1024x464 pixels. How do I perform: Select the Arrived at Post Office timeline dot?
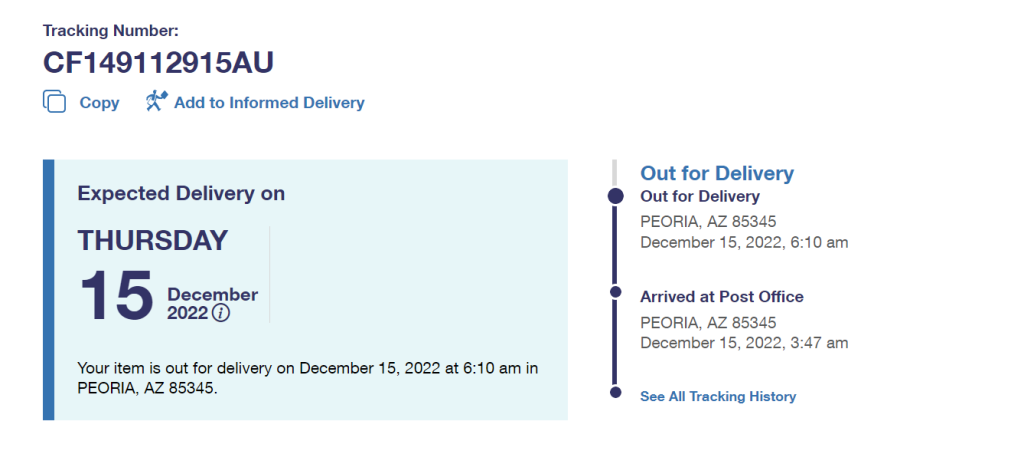616,293
